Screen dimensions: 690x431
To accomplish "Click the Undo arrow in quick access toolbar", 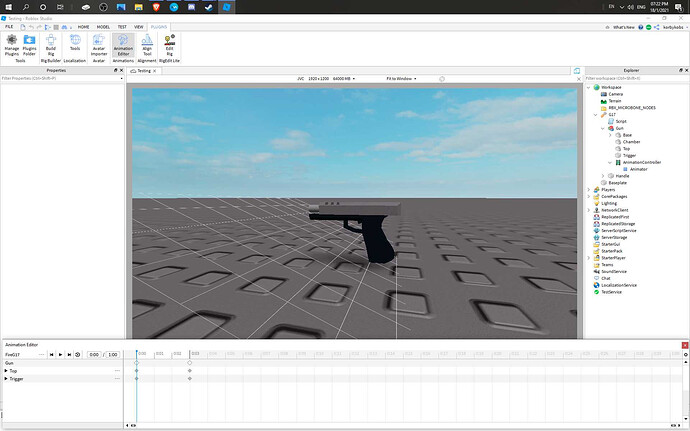I will (x=31, y=27).
